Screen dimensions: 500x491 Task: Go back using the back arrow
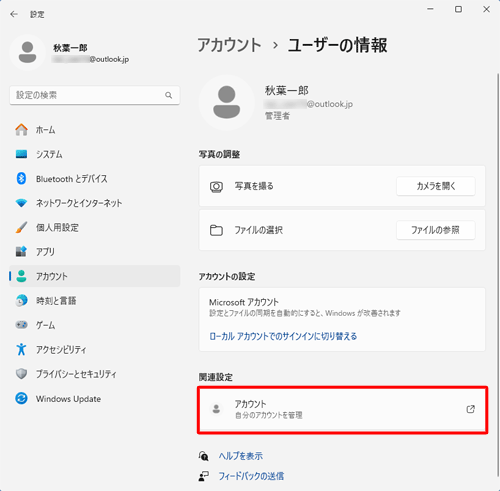(x=14, y=14)
